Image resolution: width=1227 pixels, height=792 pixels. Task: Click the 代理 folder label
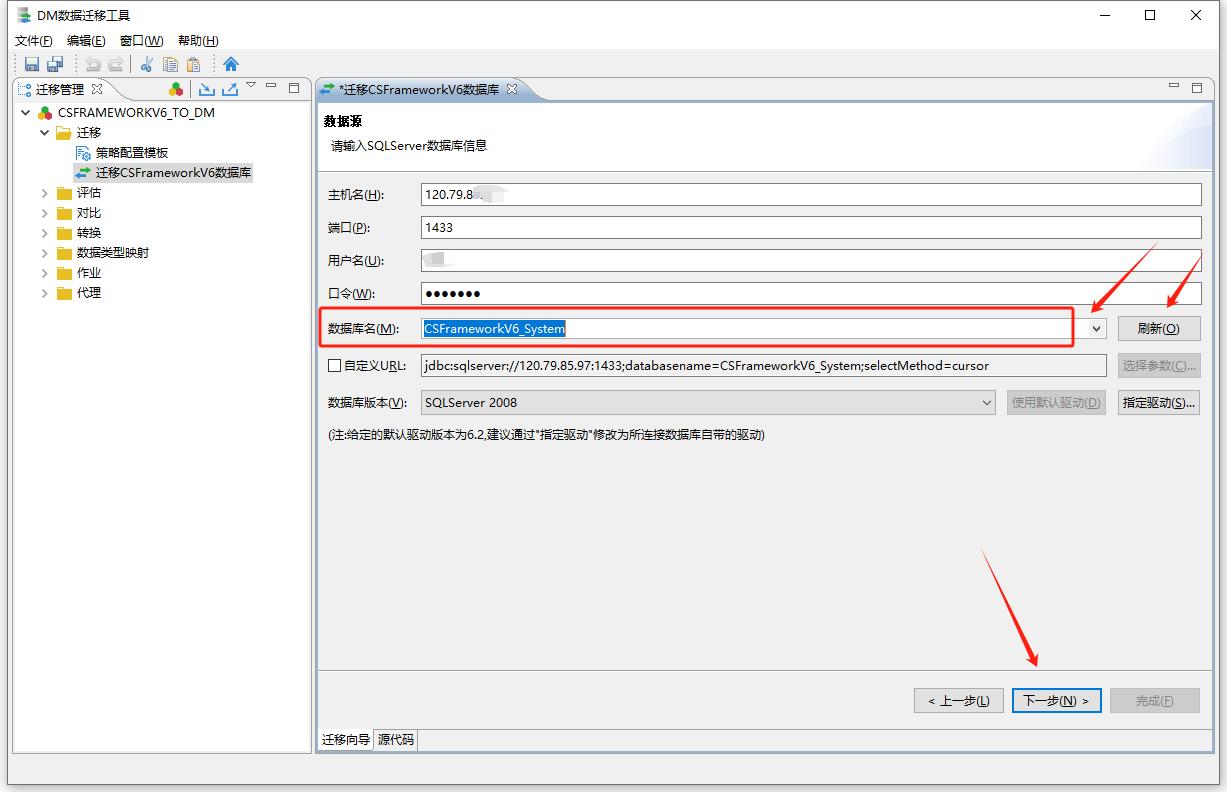(x=89, y=293)
